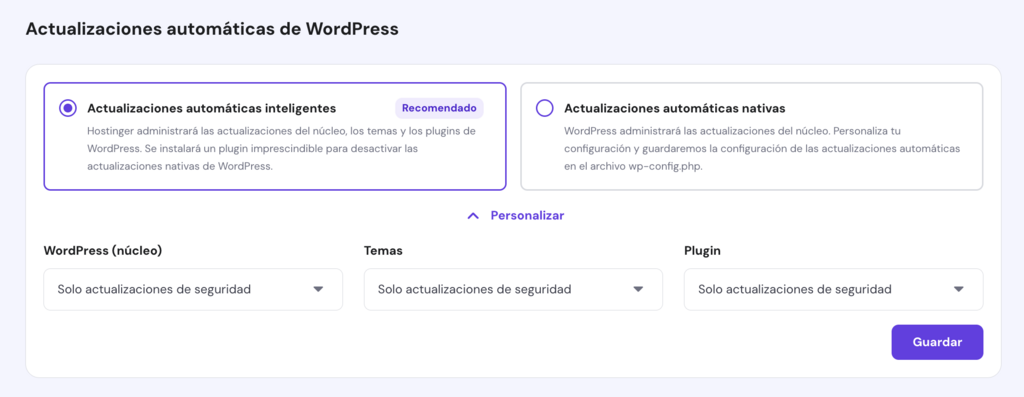The width and height of the screenshot is (1024, 397).
Task: Click the WordPress (núcleo) label
Action: coord(103,251)
